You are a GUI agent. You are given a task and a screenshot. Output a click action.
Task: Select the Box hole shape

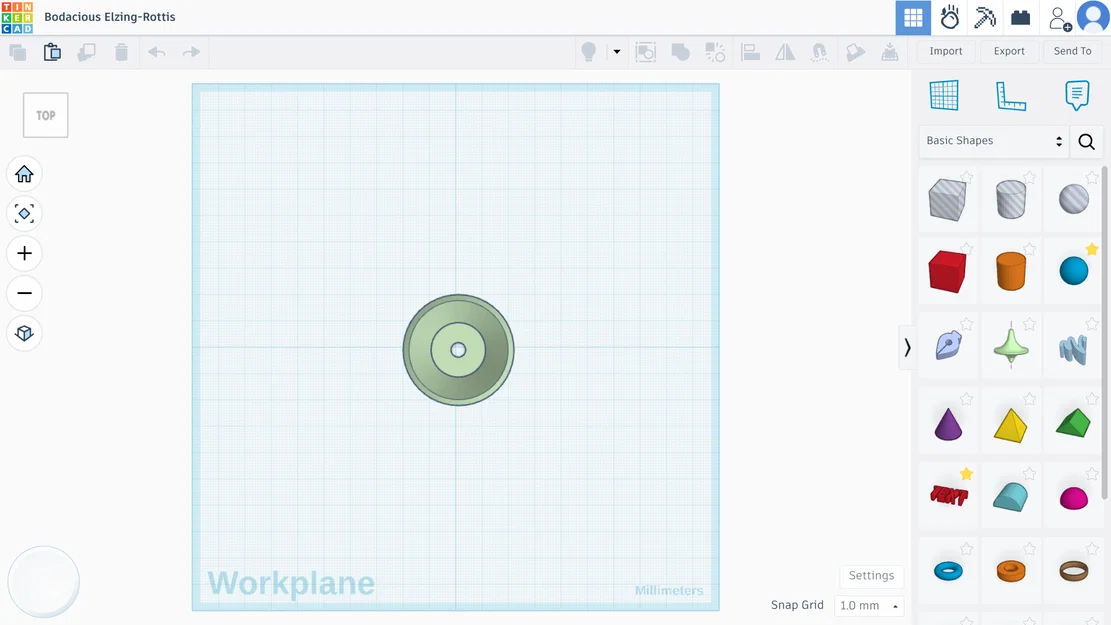947,200
